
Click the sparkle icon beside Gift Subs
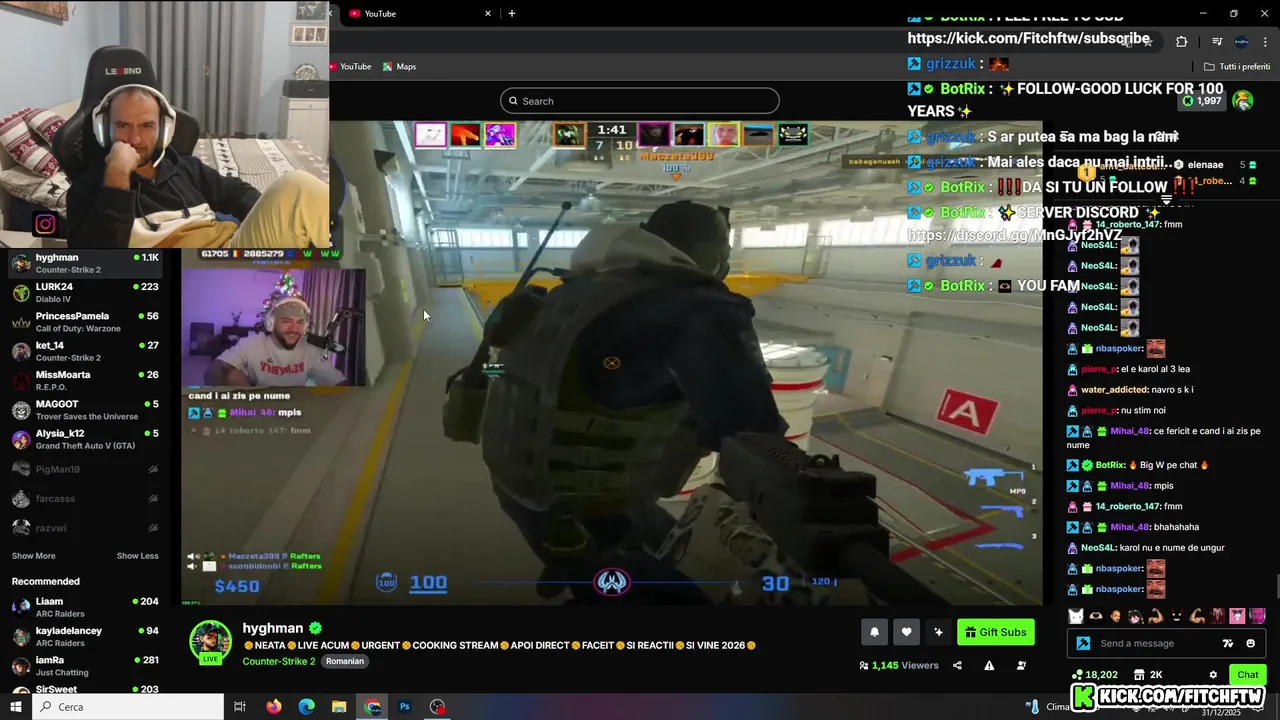tap(938, 632)
